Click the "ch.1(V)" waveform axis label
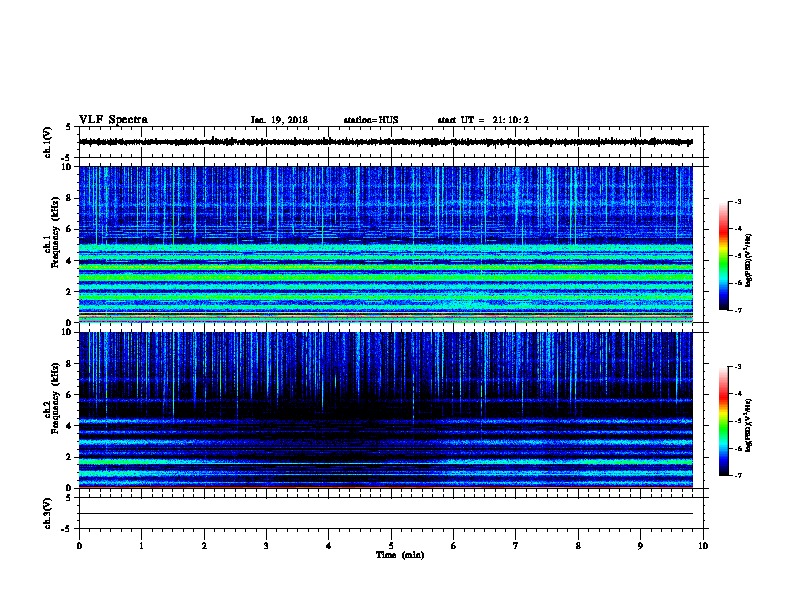The image size is (792, 612). 48,142
